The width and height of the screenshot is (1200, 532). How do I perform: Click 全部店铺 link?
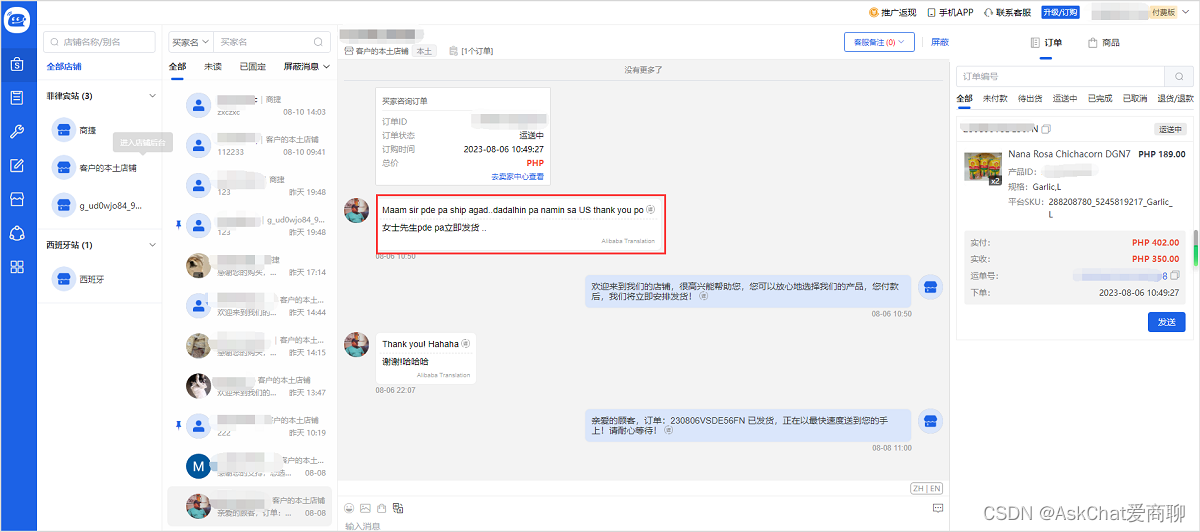(x=64, y=67)
